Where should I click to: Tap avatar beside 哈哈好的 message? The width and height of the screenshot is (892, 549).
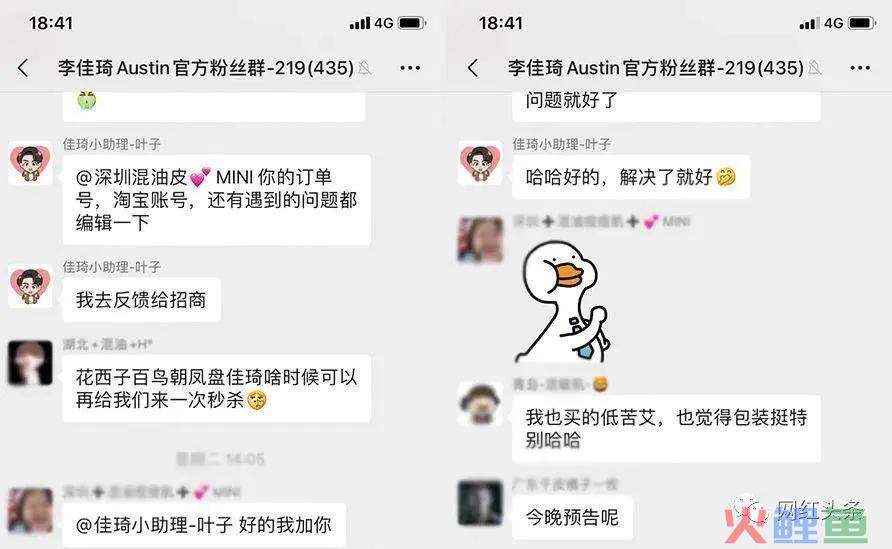[480, 163]
